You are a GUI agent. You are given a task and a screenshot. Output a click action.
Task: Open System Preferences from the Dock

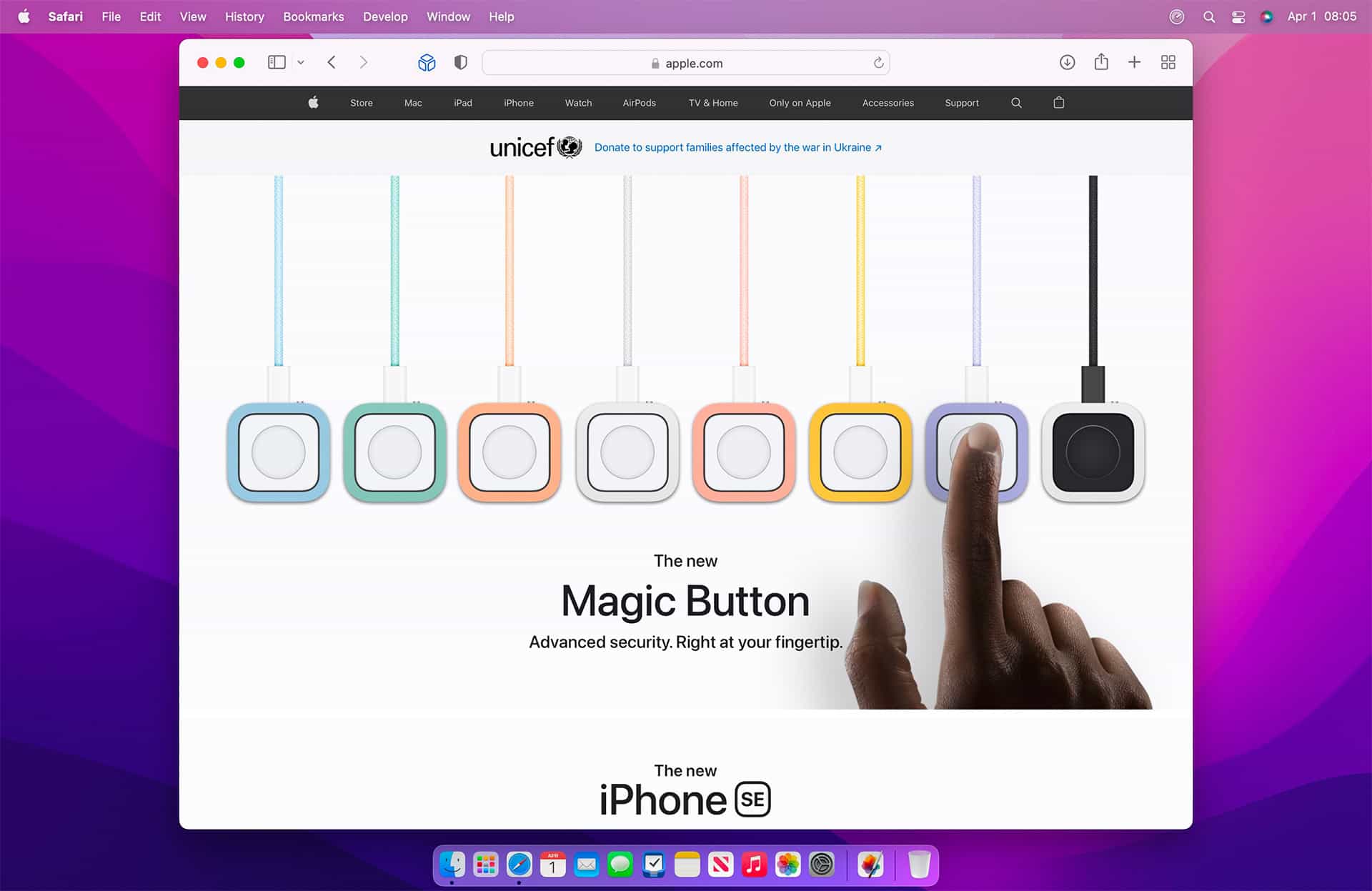click(x=822, y=865)
